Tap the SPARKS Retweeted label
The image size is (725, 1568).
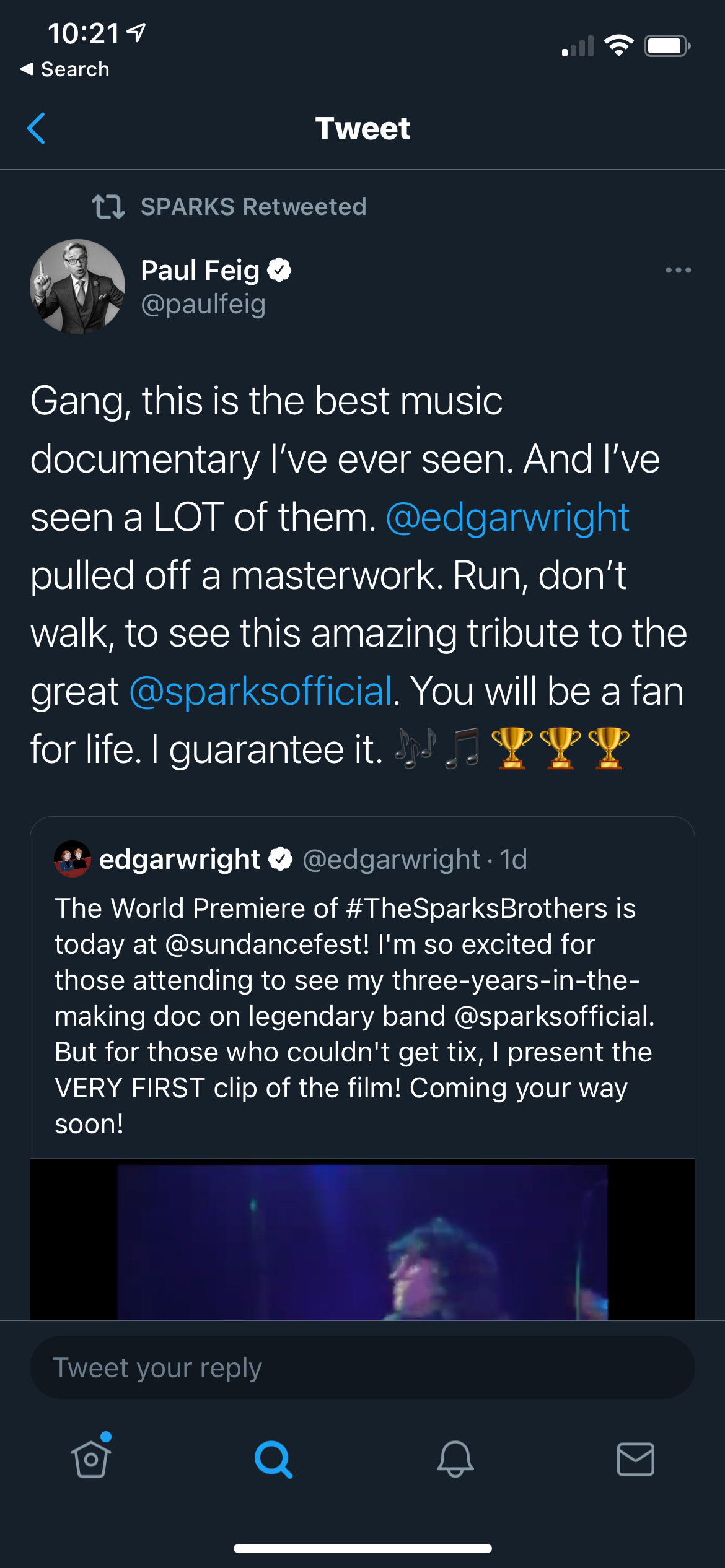pyautogui.click(x=253, y=207)
